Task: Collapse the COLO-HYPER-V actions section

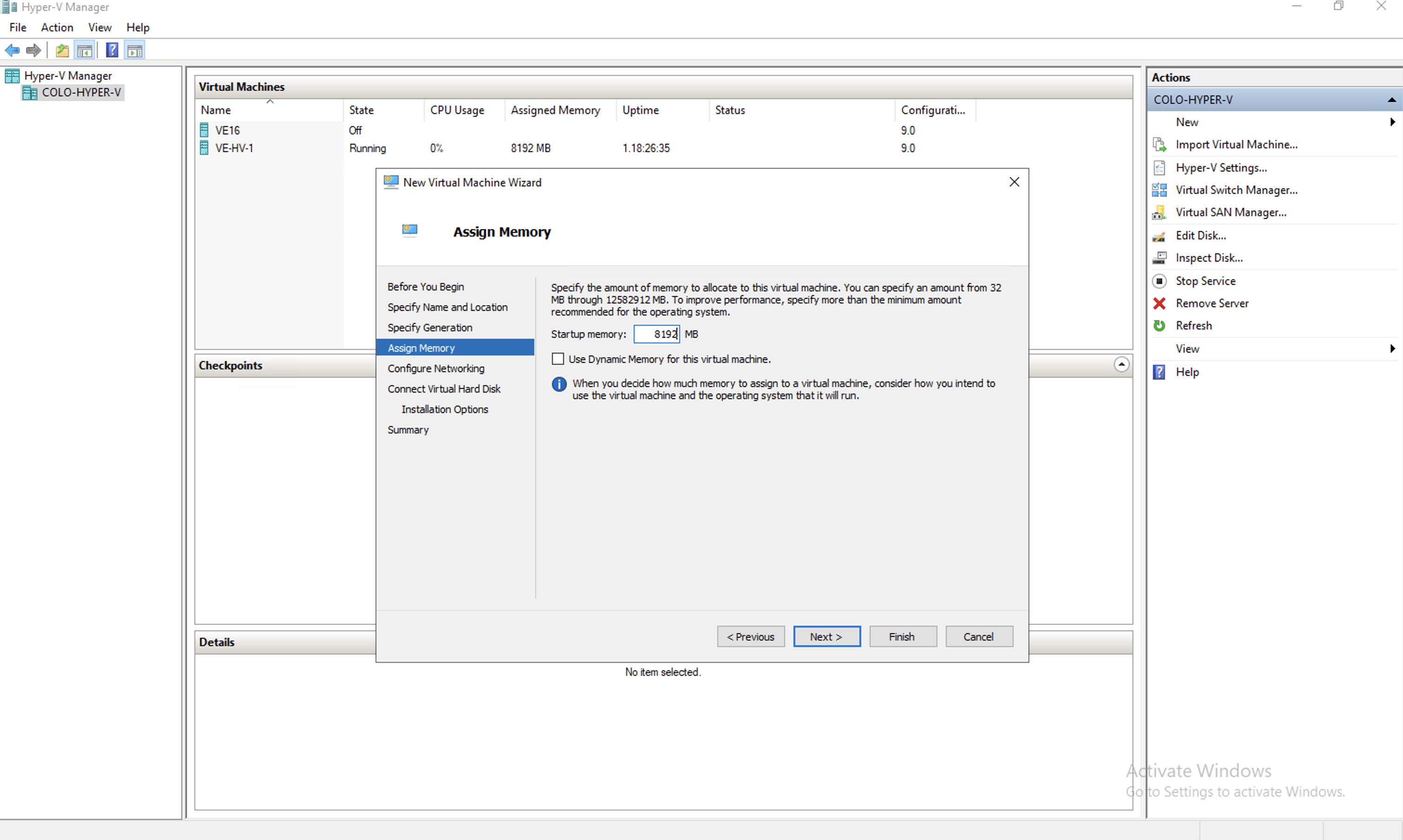Action: point(1391,100)
